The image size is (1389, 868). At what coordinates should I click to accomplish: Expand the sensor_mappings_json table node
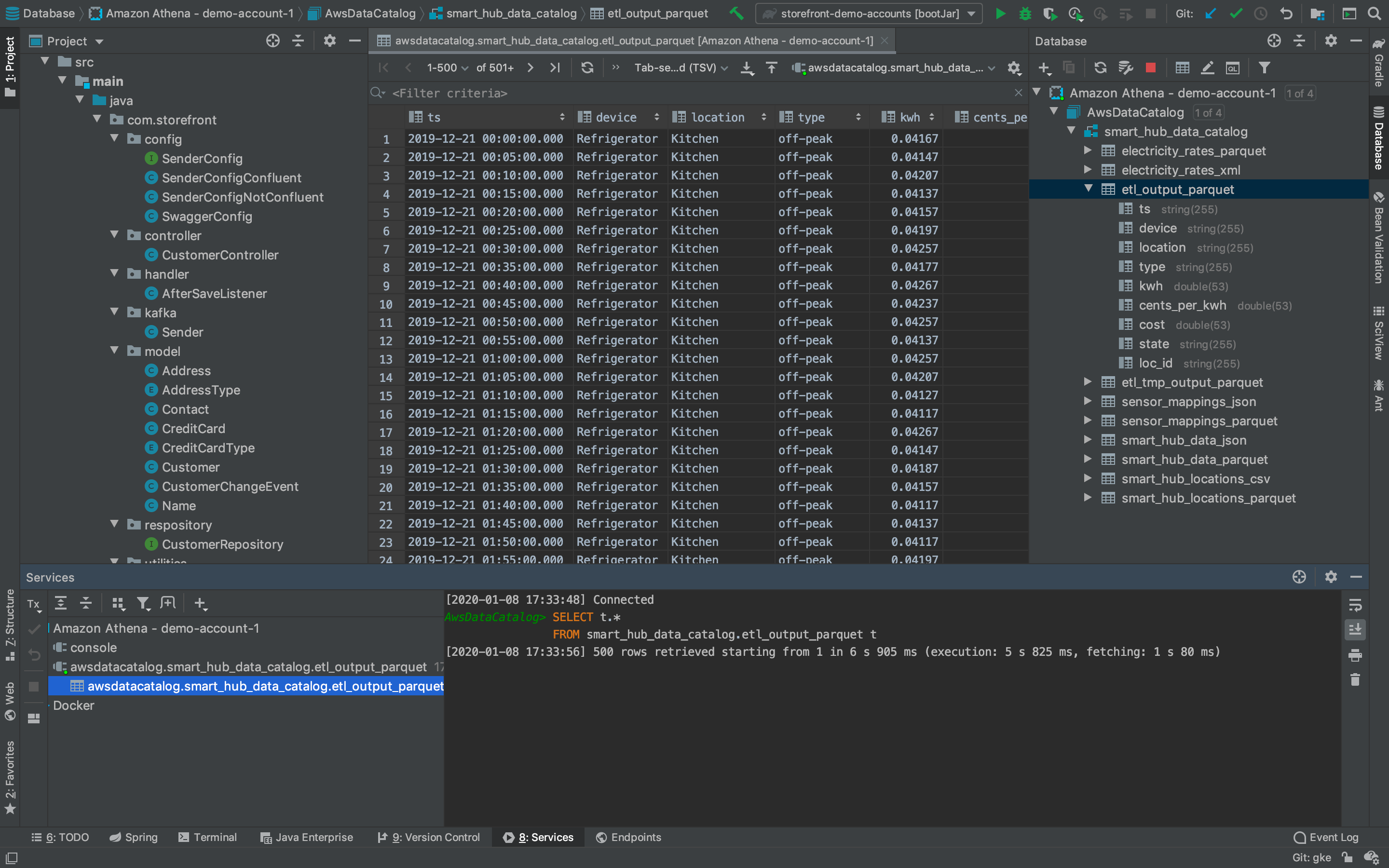[x=1088, y=401]
